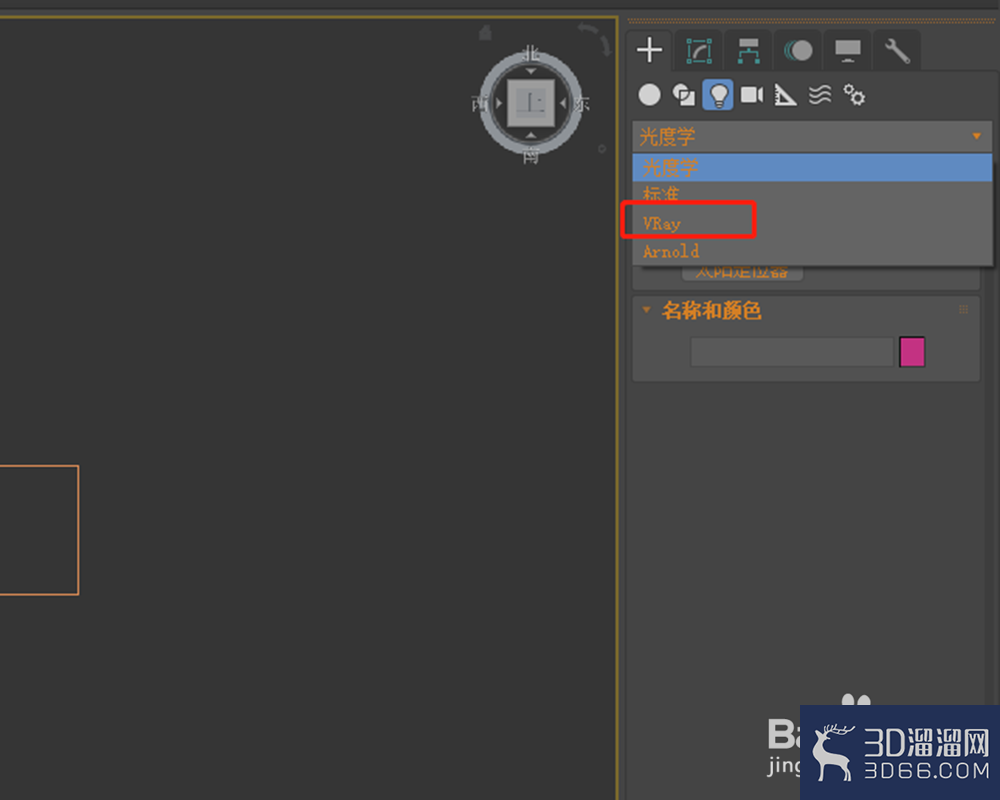Screen dimensions: 1000x800
Task: Select the Cameras category icon
Action: pos(752,95)
